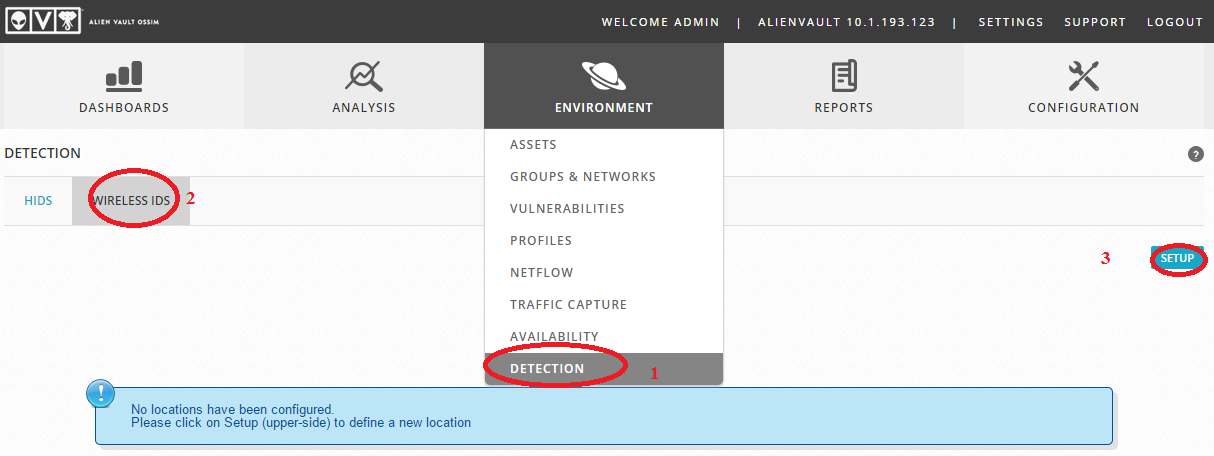The image size is (1214, 456).
Task: Open Groups & Networks menu entry
Action: tap(583, 177)
